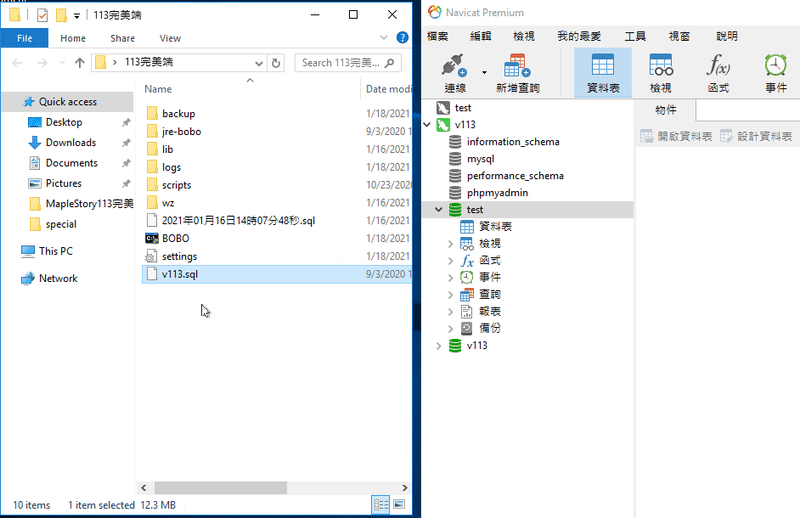Switch to Details view icon in status bar
This screenshot has width=800, height=518.
pos(381,505)
